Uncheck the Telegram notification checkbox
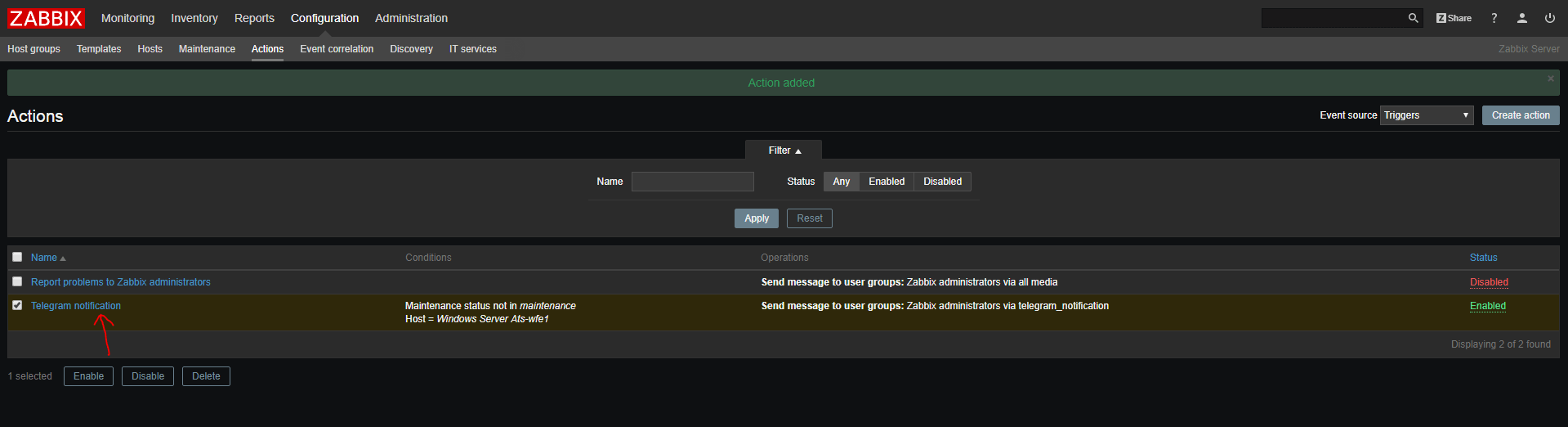 [17, 305]
